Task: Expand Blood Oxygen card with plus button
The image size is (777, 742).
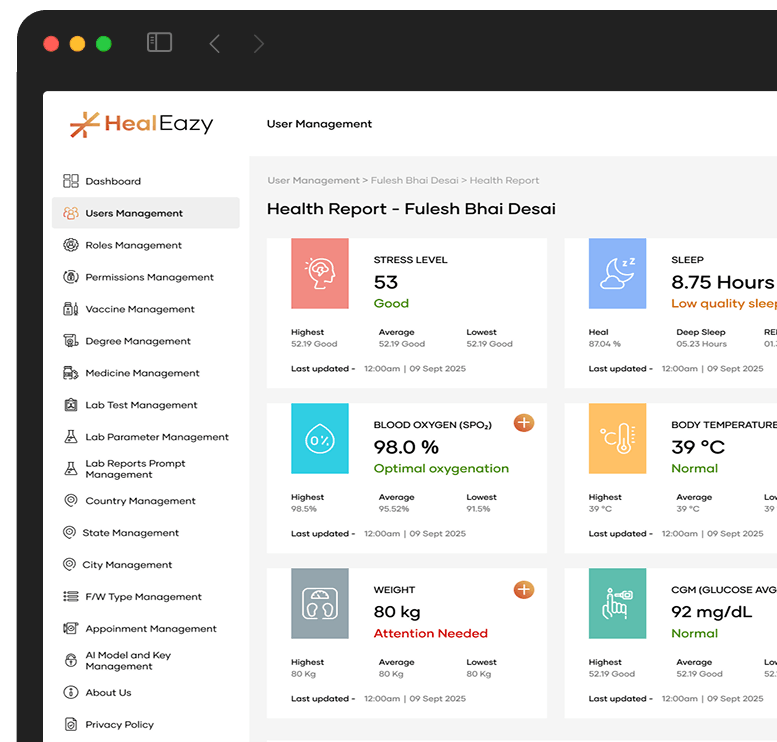Action: tap(524, 423)
